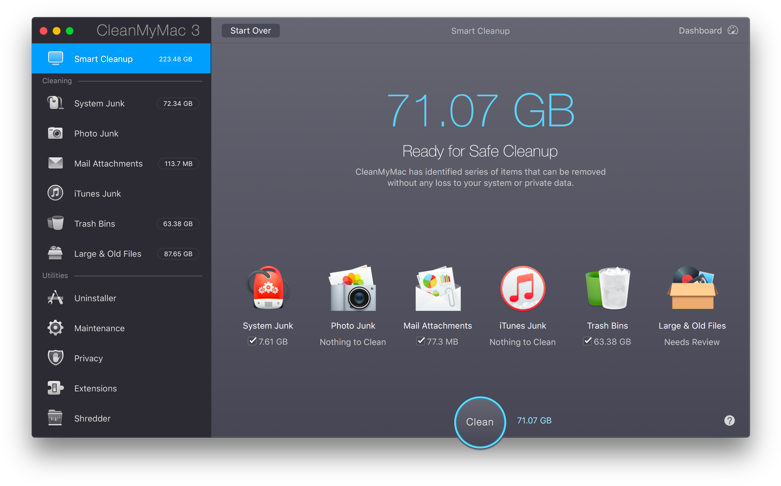781x486 pixels.
Task: Open Trash Bins section in sidebar
Action: (x=121, y=224)
